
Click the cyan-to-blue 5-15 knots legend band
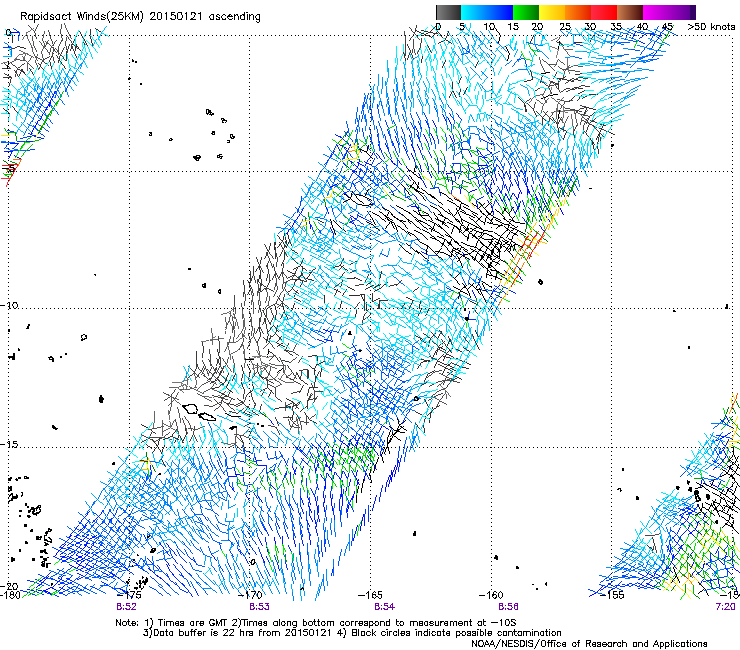click(487, 12)
